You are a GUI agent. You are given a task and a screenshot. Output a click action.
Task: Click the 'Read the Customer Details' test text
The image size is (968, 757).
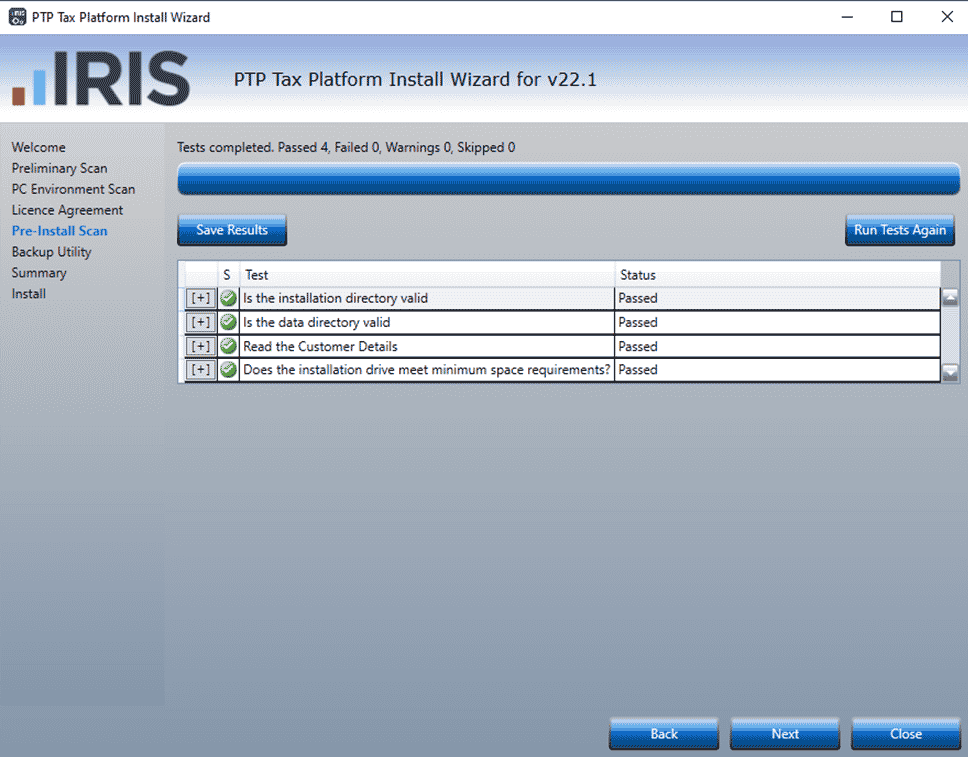pos(320,346)
